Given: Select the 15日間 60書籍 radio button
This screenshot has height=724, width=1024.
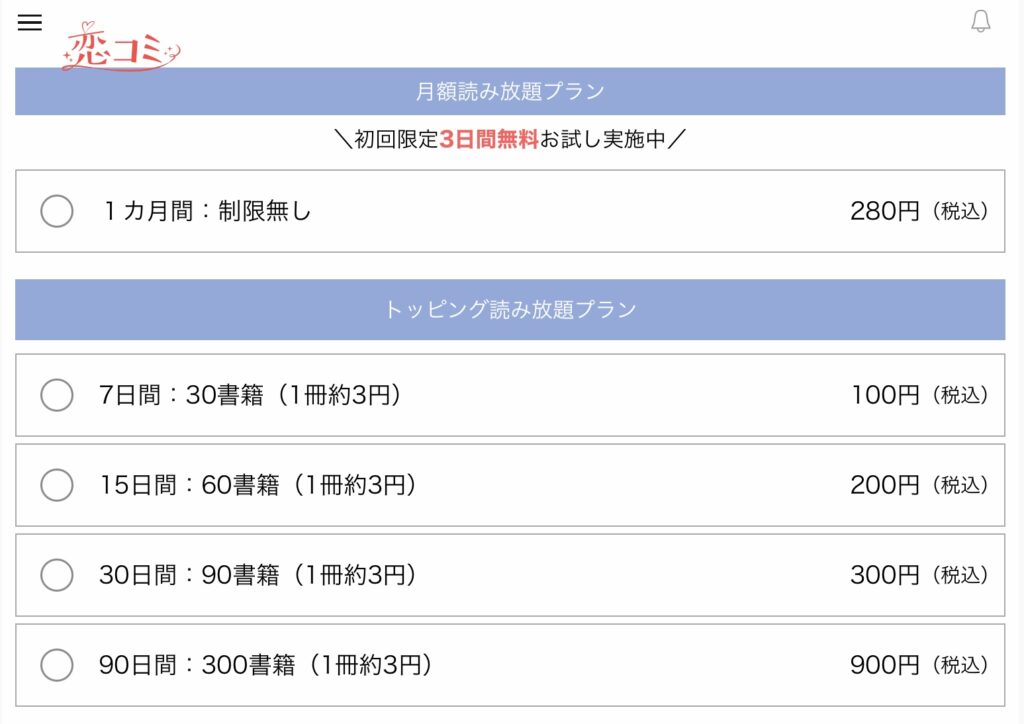Looking at the screenshot, I should pos(57,485).
